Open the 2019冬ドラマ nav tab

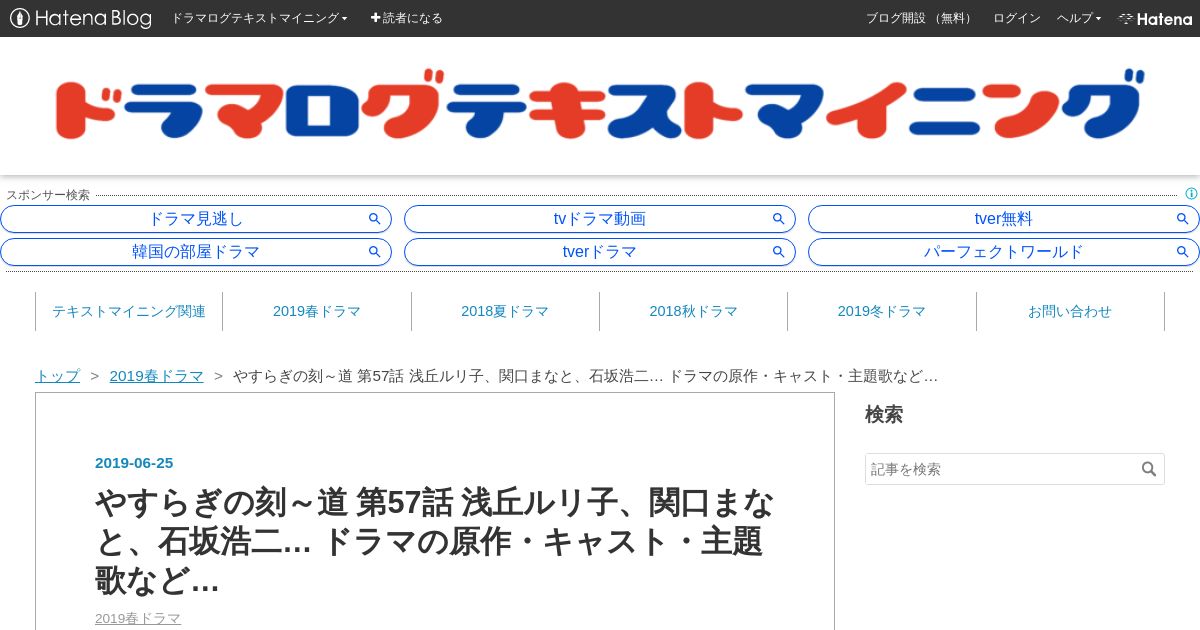(x=882, y=311)
